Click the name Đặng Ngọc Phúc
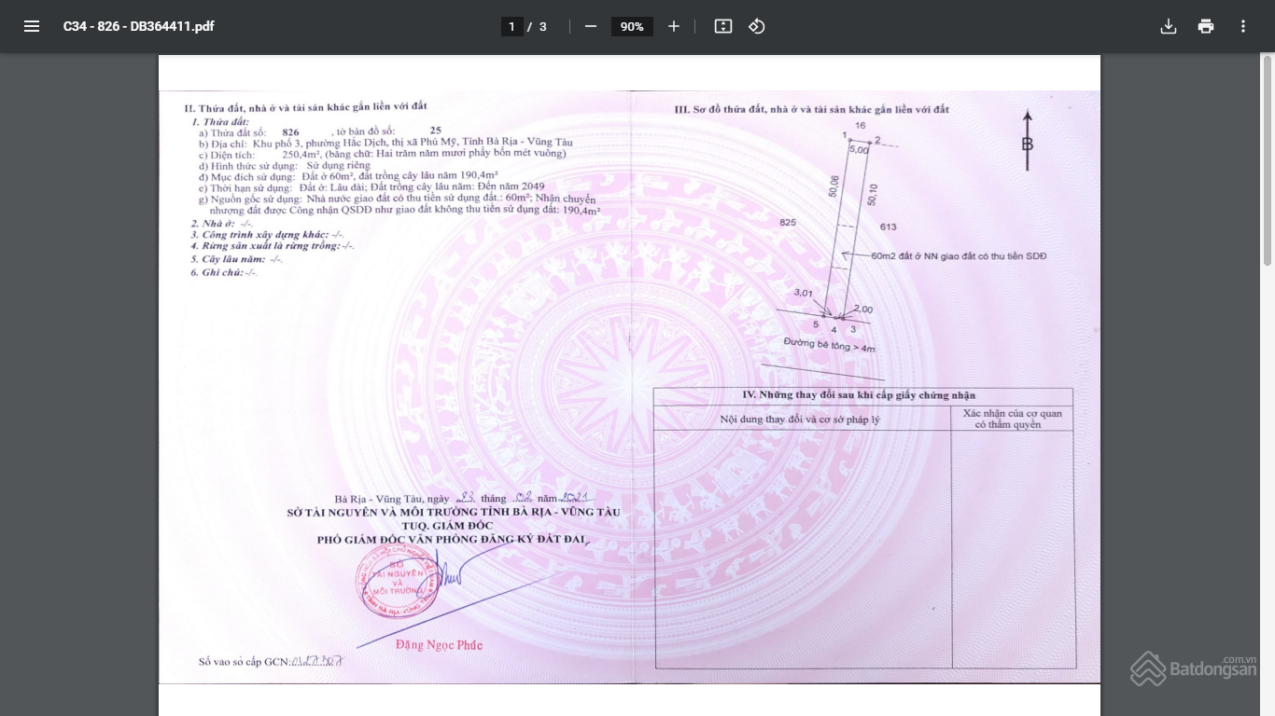1275x716 pixels. [x=438, y=645]
